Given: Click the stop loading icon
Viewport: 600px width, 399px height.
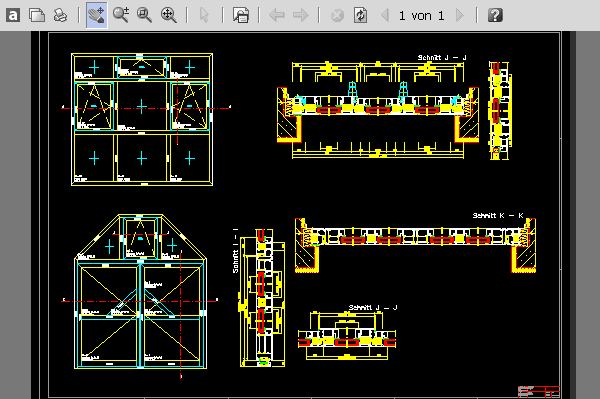Looking at the screenshot, I should click(x=337, y=15).
